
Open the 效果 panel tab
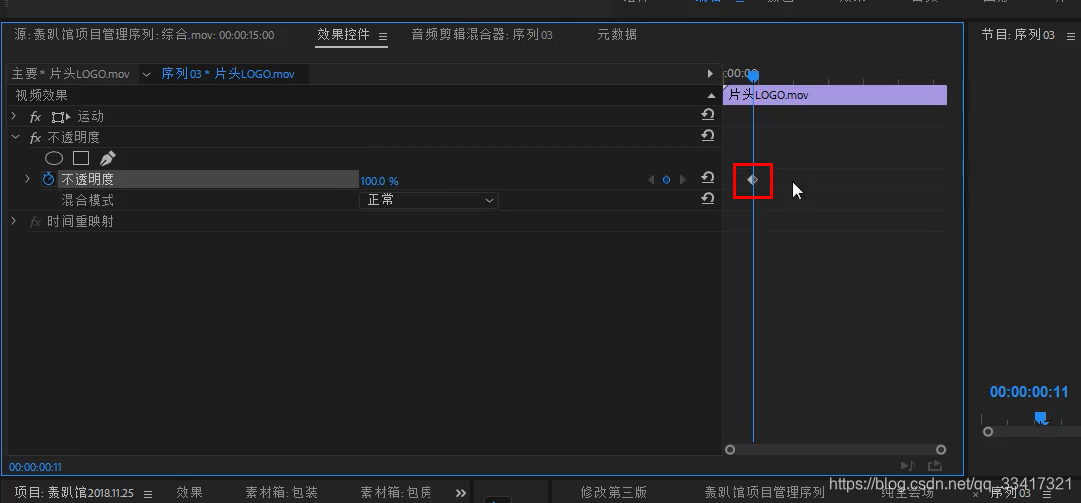(190, 493)
